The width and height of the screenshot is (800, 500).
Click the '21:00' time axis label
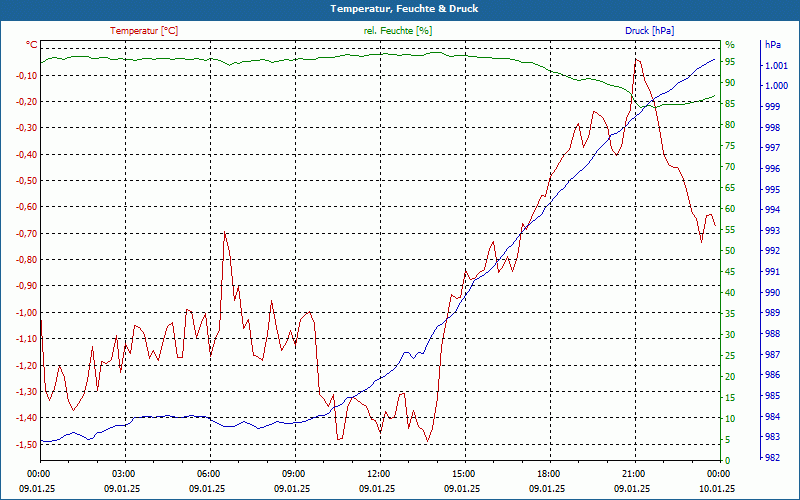tap(635, 473)
